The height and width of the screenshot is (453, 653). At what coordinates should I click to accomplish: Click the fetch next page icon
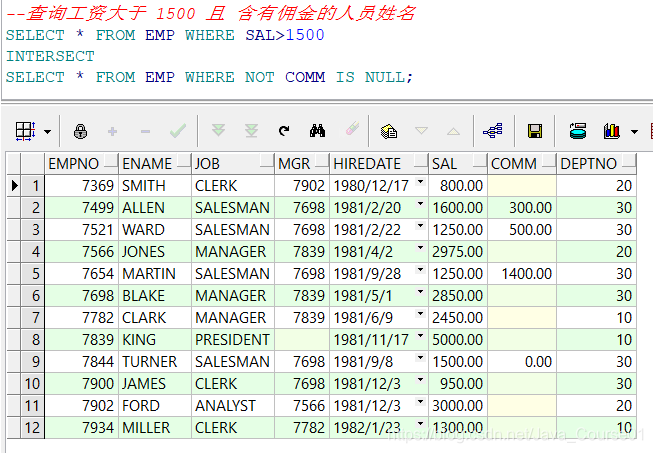pos(218,130)
